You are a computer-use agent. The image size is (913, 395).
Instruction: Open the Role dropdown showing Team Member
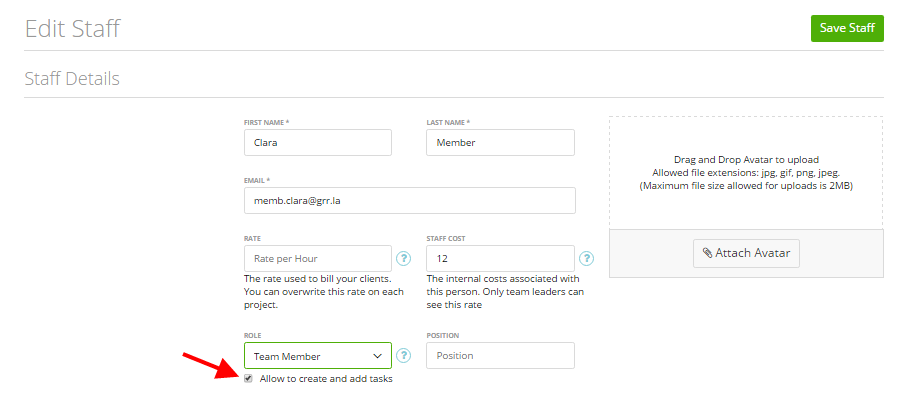point(318,355)
